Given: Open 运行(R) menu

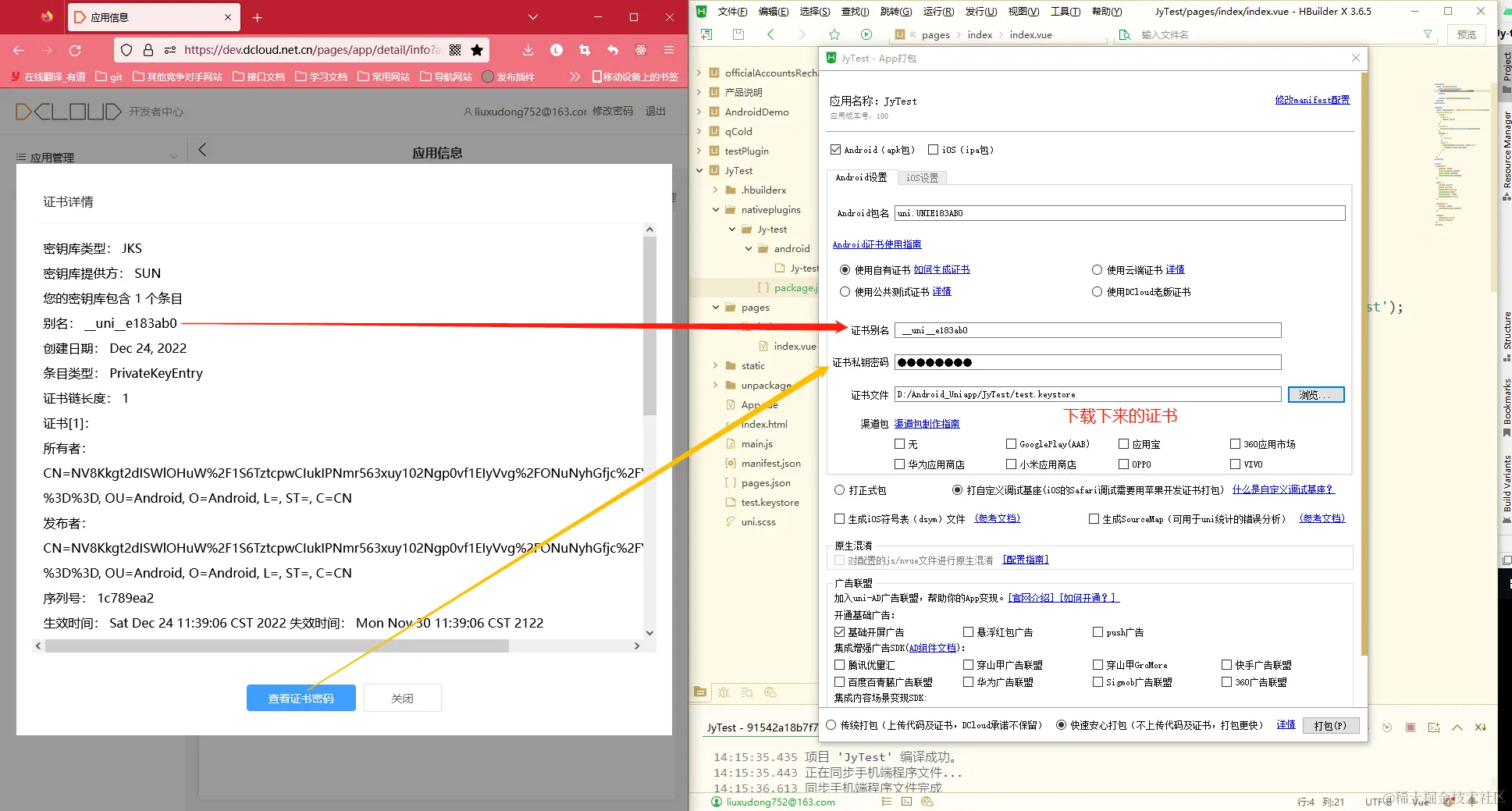Looking at the screenshot, I should tap(938, 12).
